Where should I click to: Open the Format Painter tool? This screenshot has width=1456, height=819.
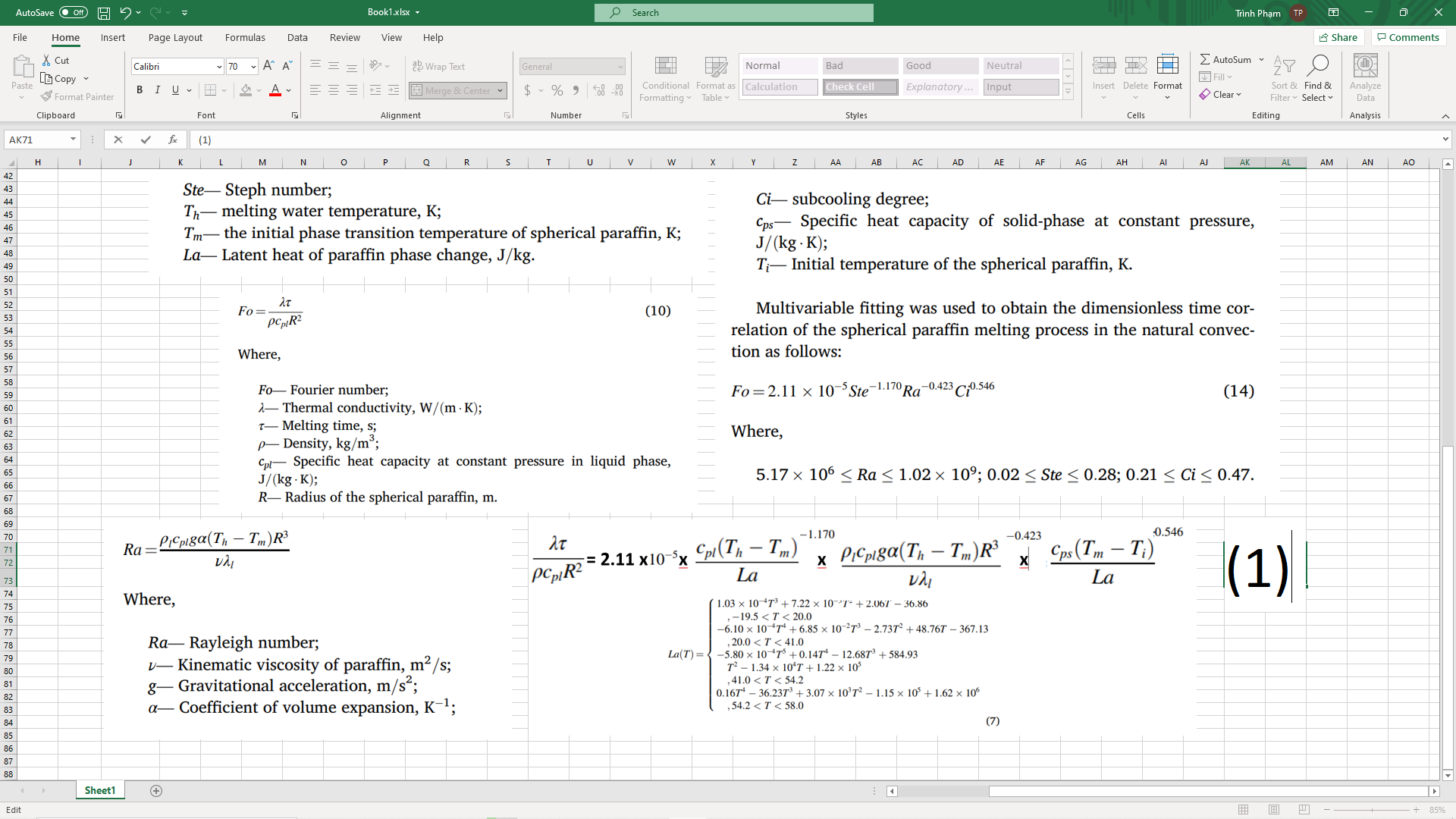coord(78,96)
